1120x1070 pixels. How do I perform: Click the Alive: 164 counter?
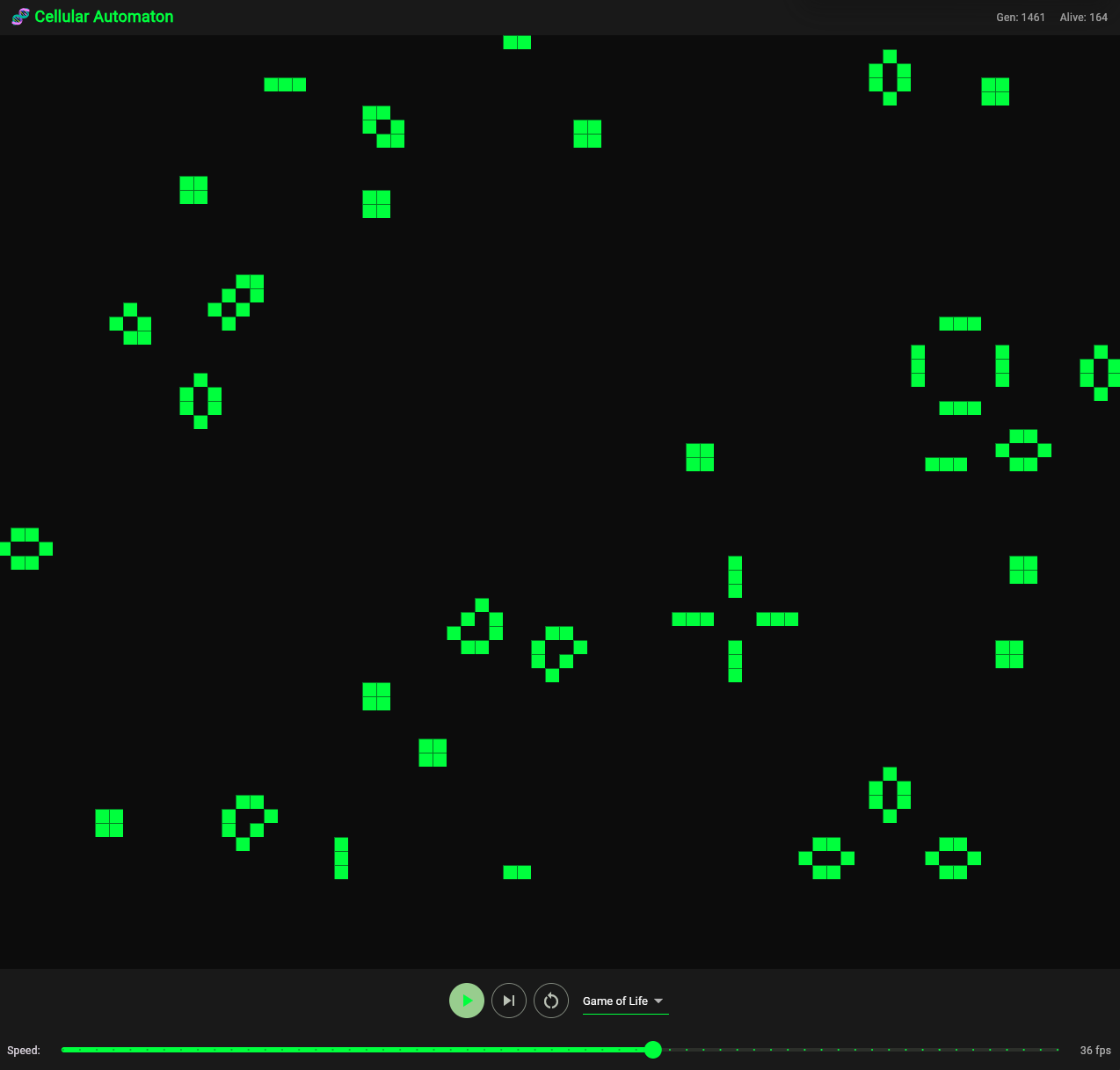pos(1084,18)
